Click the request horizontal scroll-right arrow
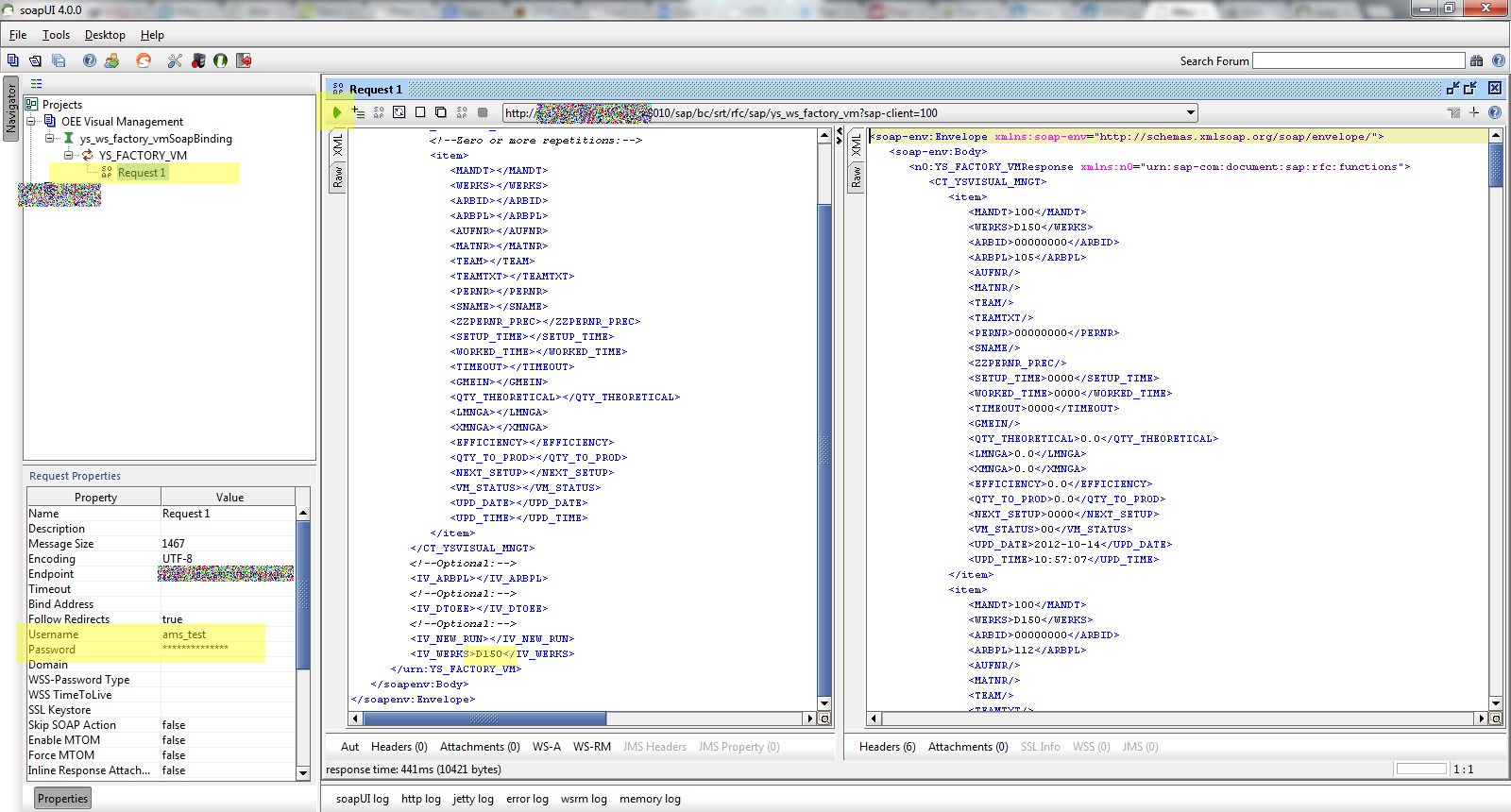The image size is (1511, 812). click(809, 719)
